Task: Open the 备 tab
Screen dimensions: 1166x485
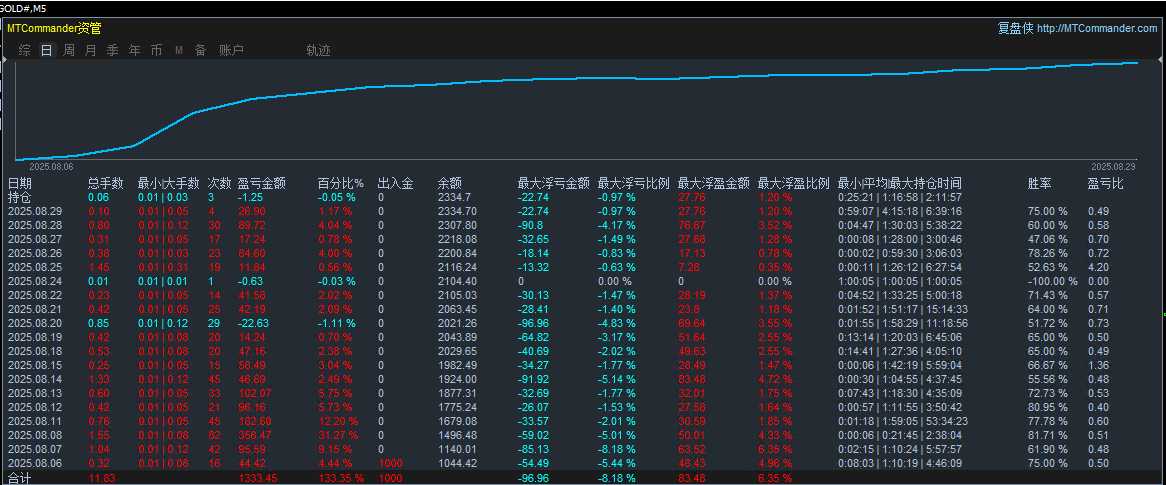Action: click(201, 51)
